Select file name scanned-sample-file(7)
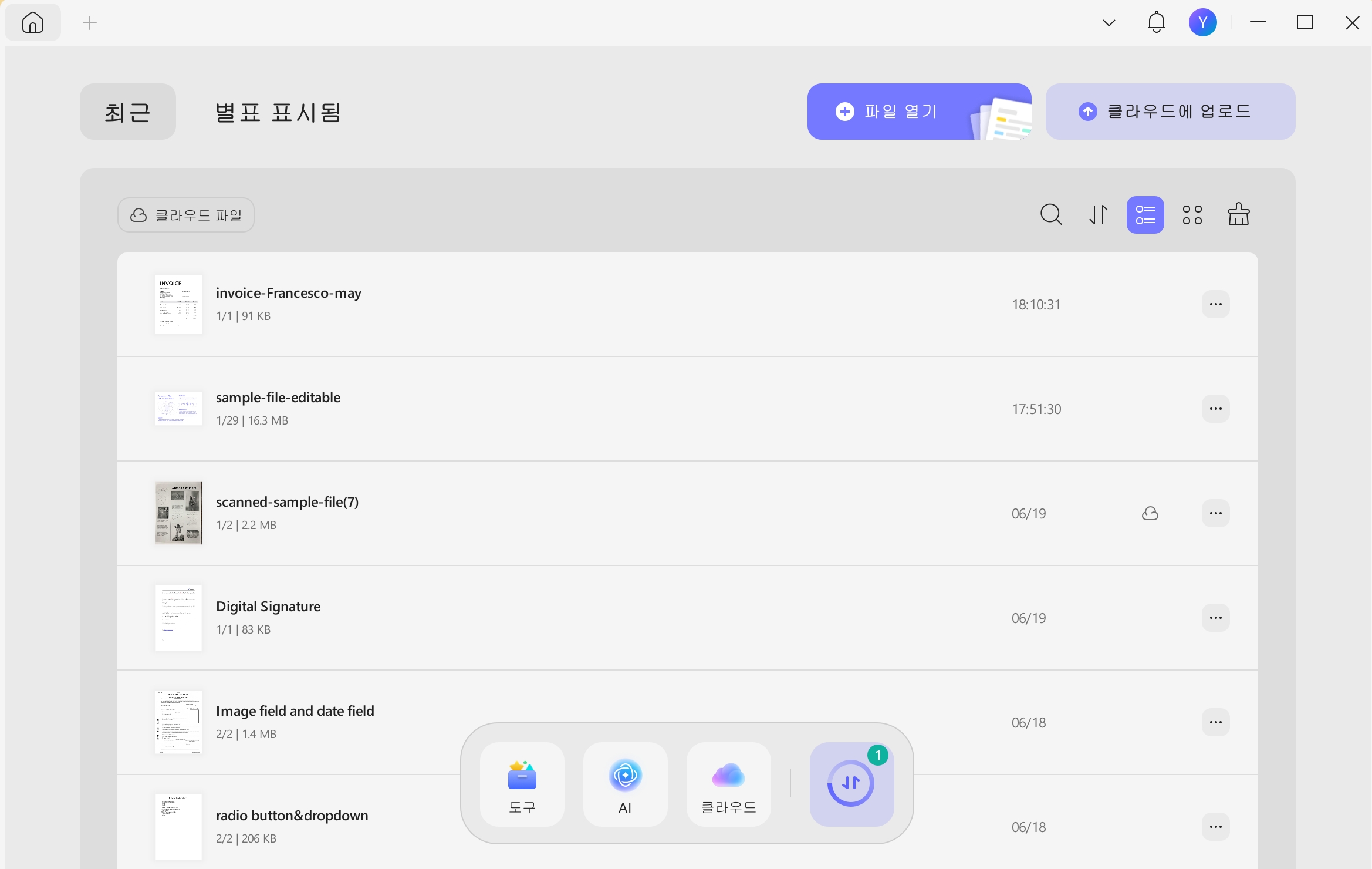The image size is (1372, 869). (x=288, y=502)
